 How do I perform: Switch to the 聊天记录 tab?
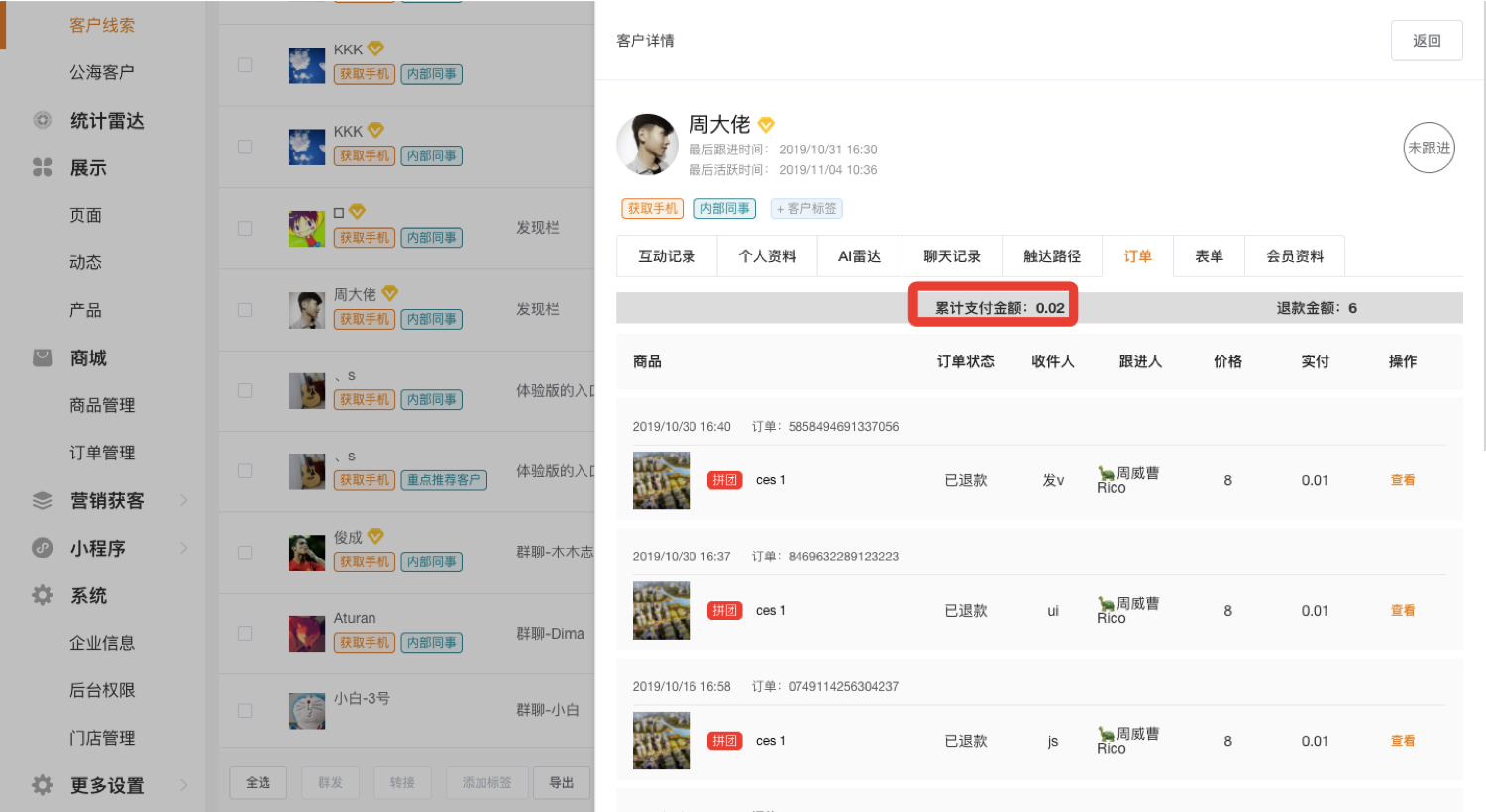[x=951, y=256]
